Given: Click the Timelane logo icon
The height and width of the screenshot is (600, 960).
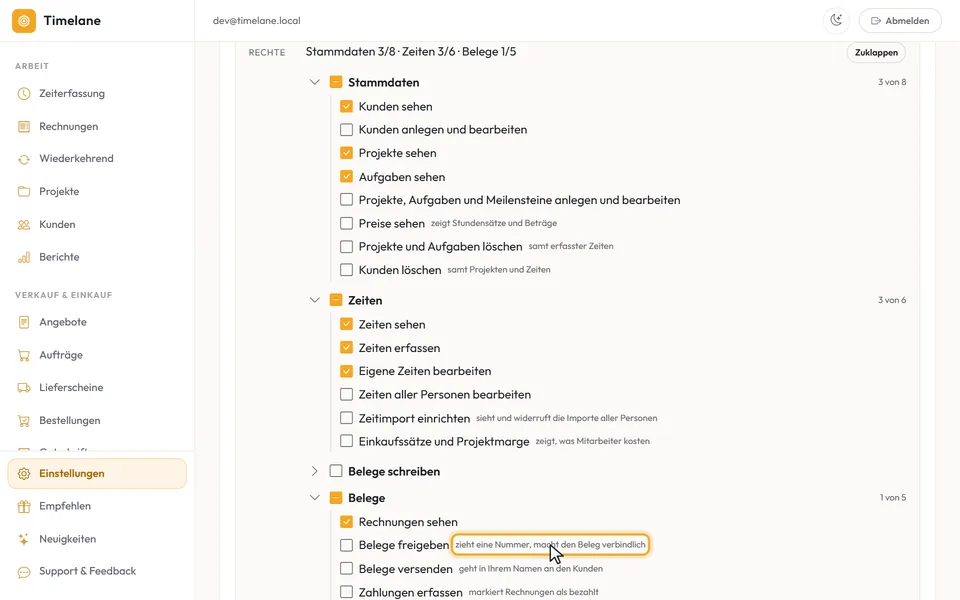Looking at the screenshot, I should coord(24,21).
